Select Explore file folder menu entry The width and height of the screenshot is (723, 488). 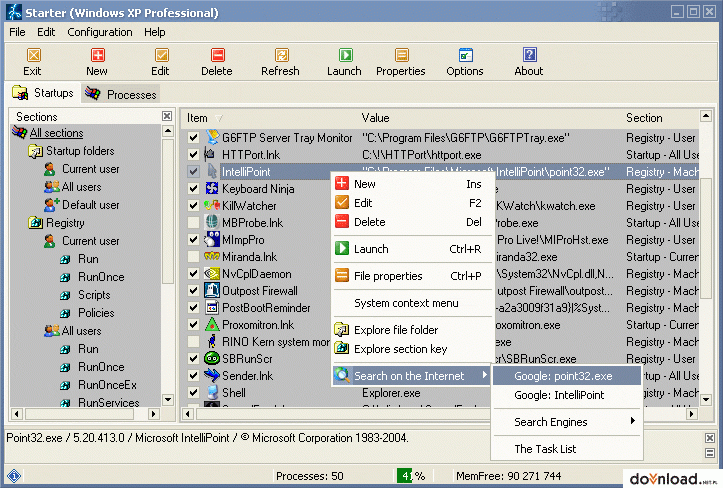[x=411, y=330]
